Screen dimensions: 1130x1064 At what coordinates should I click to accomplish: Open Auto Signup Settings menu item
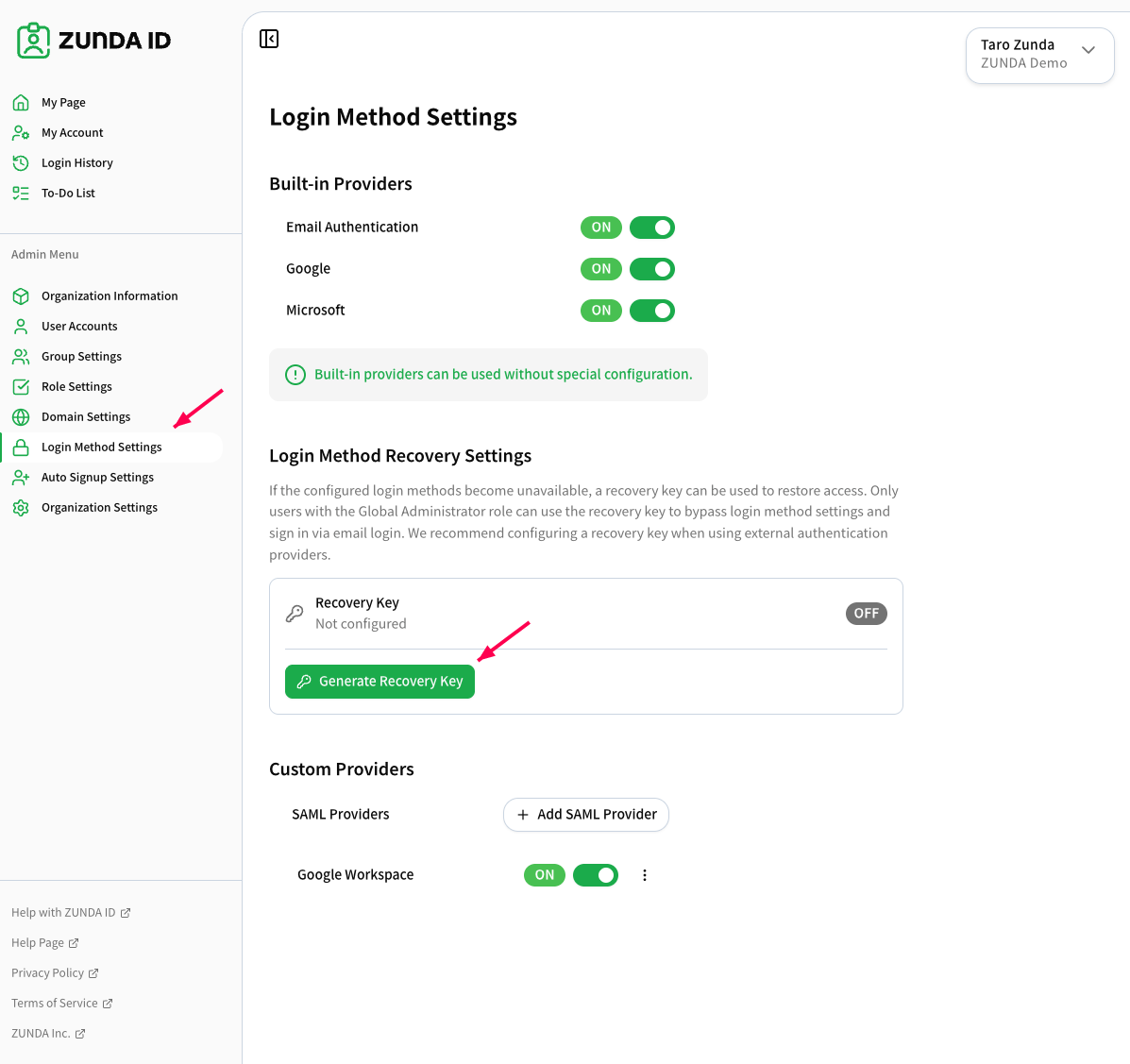click(97, 478)
